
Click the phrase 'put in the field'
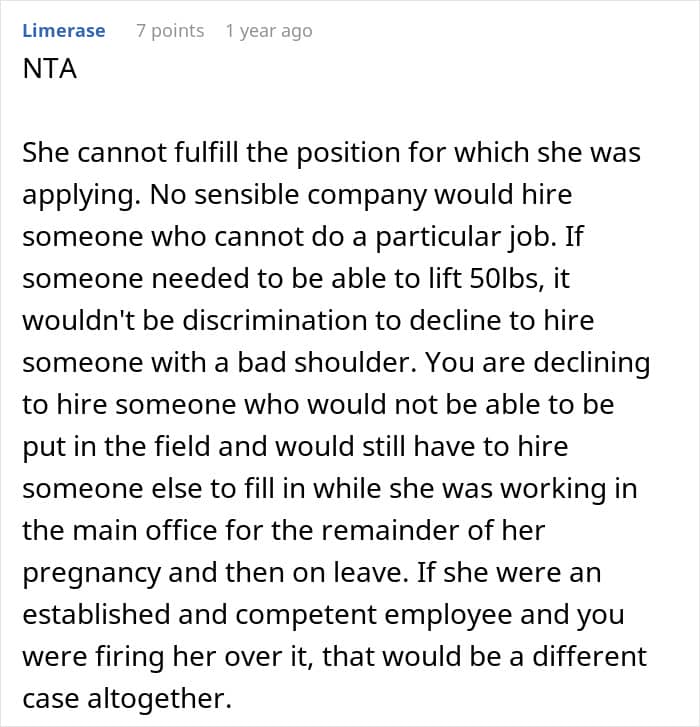click(x=106, y=447)
